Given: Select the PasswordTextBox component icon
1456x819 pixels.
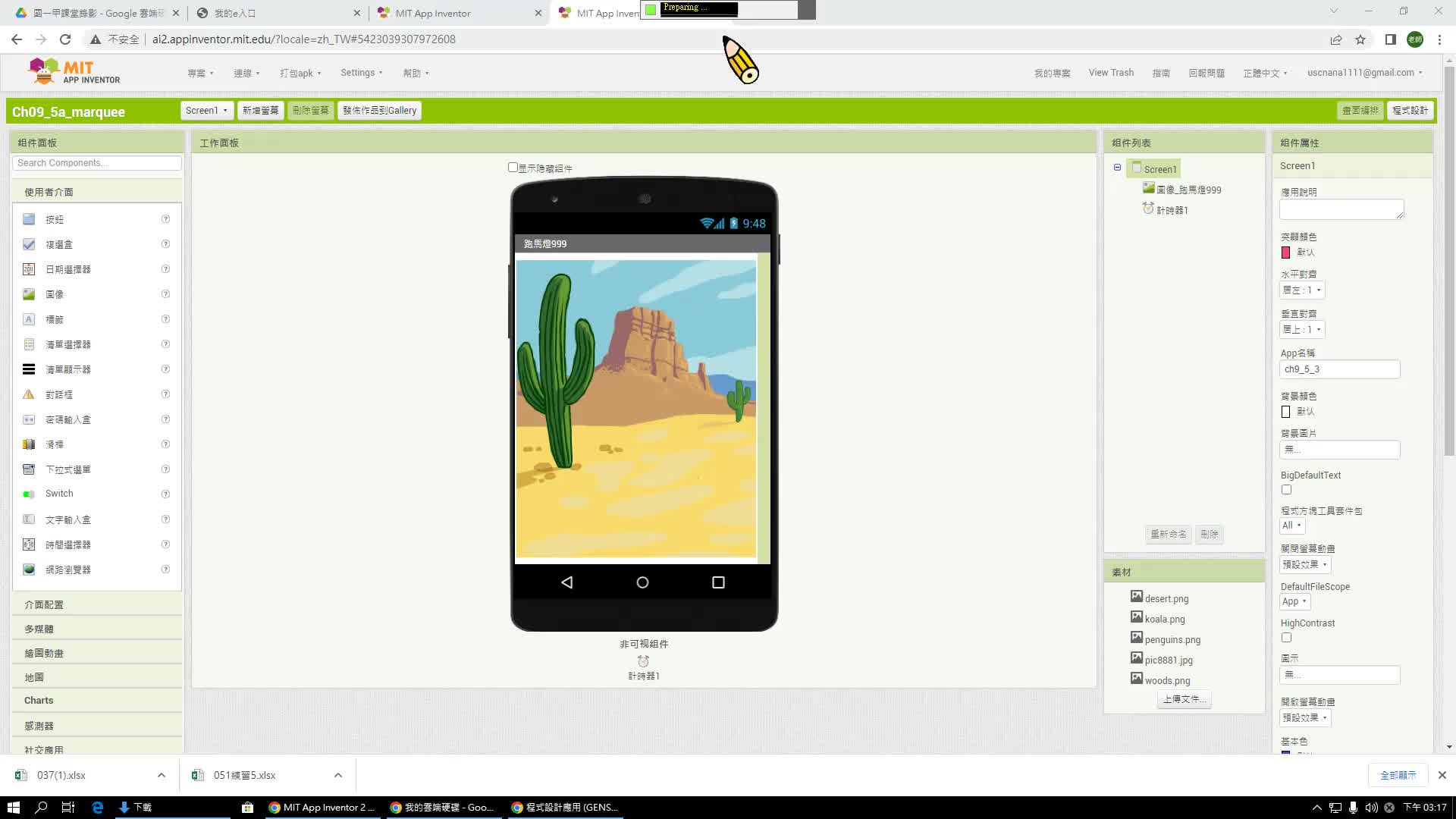Looking at the screenshot, I should tap(29, 419).
